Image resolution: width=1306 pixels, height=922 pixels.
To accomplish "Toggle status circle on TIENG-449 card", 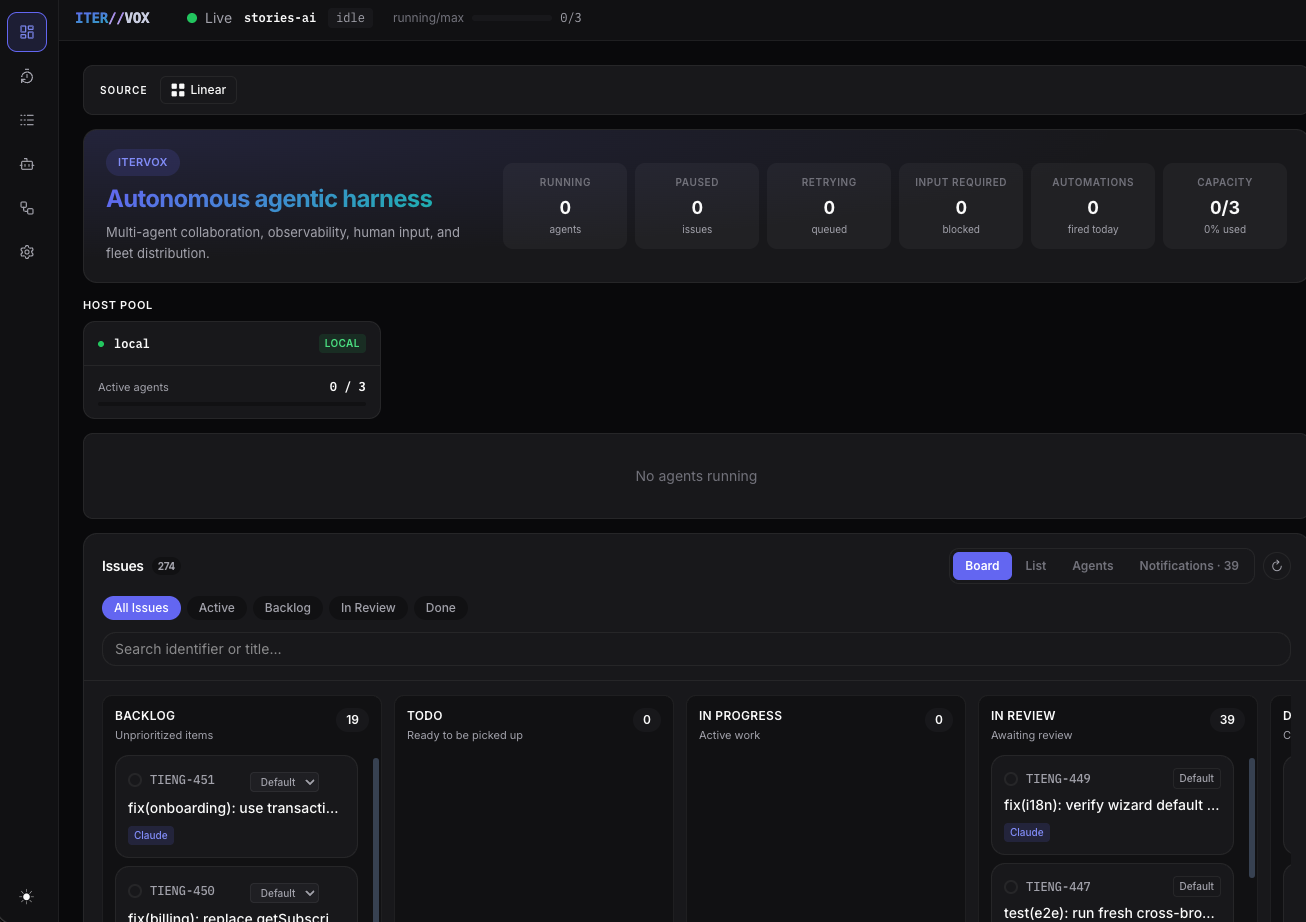I will 1011,779.
